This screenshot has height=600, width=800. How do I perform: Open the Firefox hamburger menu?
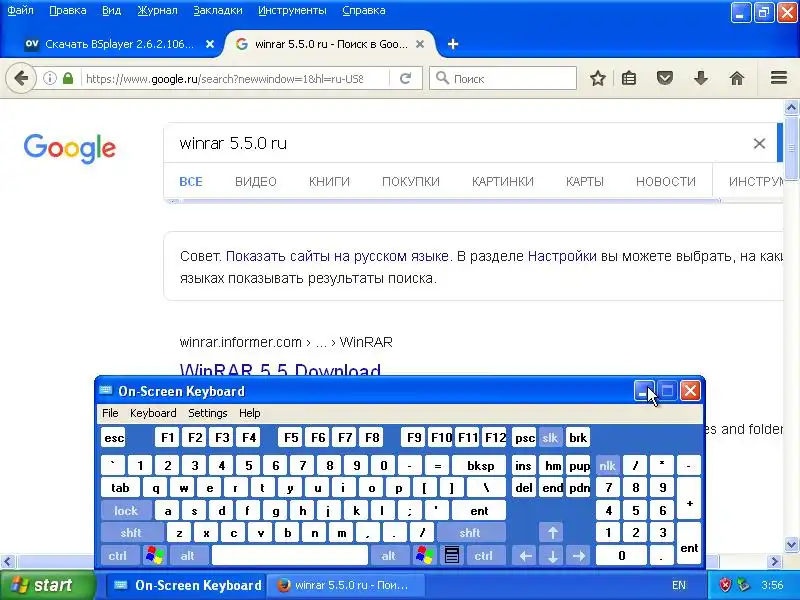pos(779,78)
